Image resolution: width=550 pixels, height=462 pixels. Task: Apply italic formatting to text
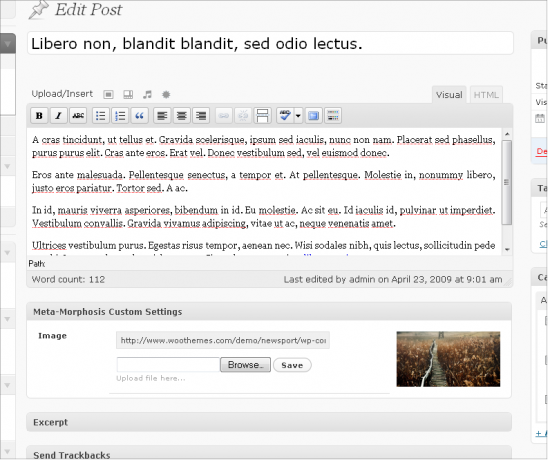59,115
